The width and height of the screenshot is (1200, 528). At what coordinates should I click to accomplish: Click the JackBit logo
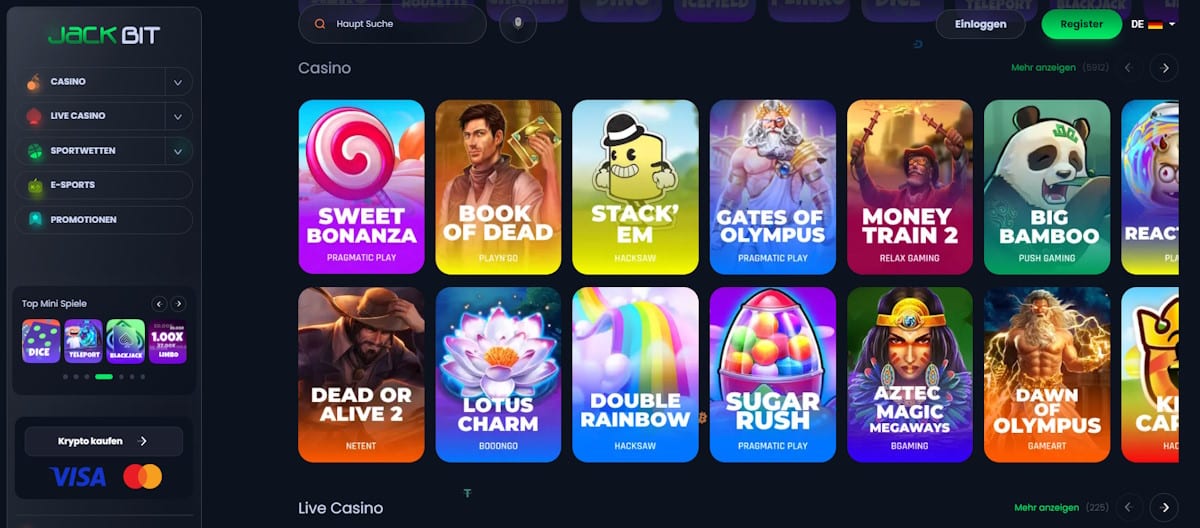(104, 36)
